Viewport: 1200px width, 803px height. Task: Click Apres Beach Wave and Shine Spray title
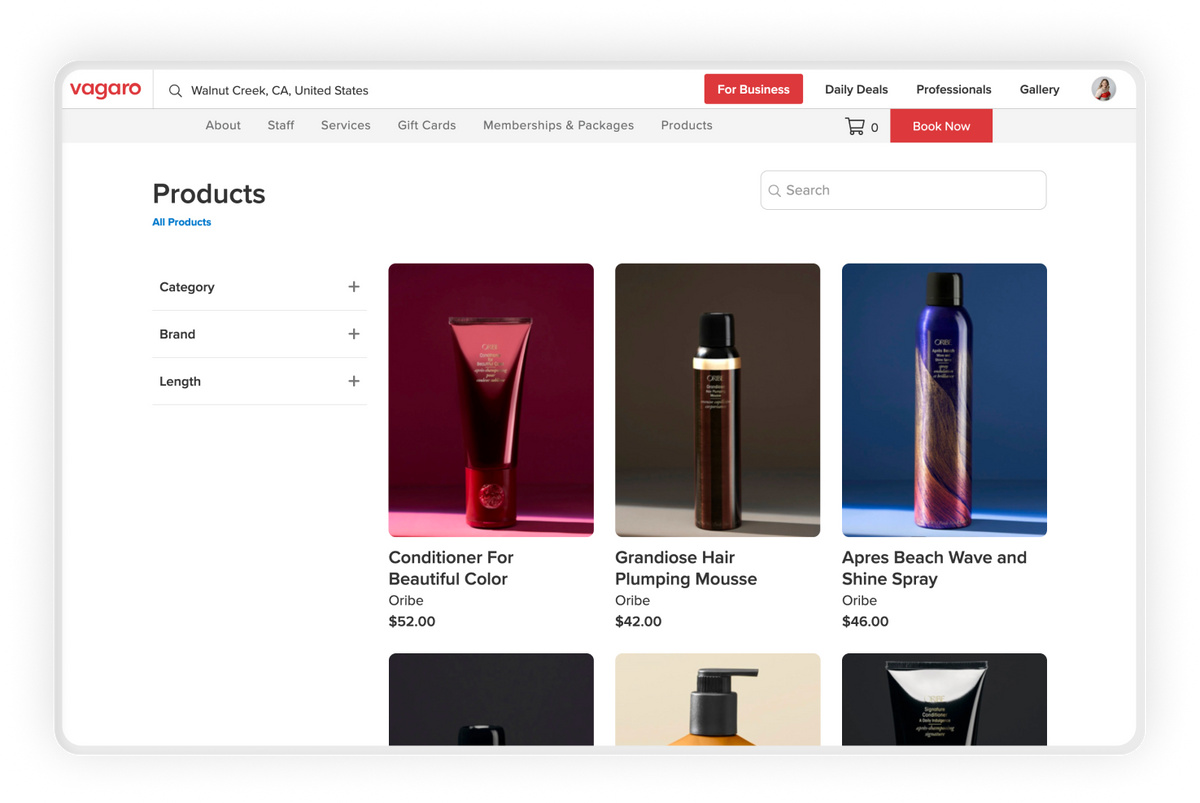pos(934,568)
